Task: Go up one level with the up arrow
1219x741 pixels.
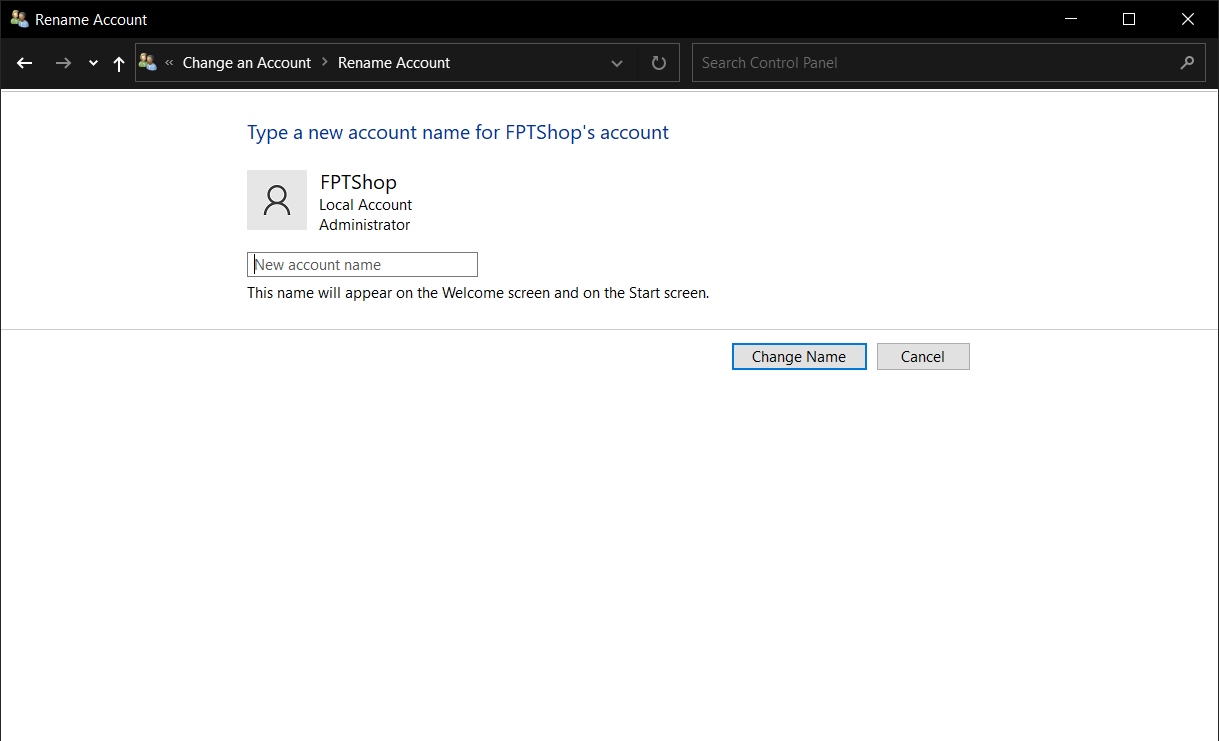Action: pos(118,63)
